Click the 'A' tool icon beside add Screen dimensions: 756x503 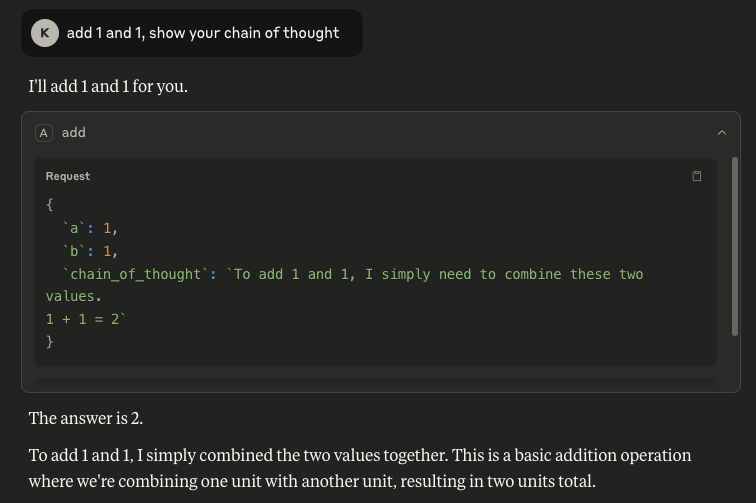pos(44,133)
